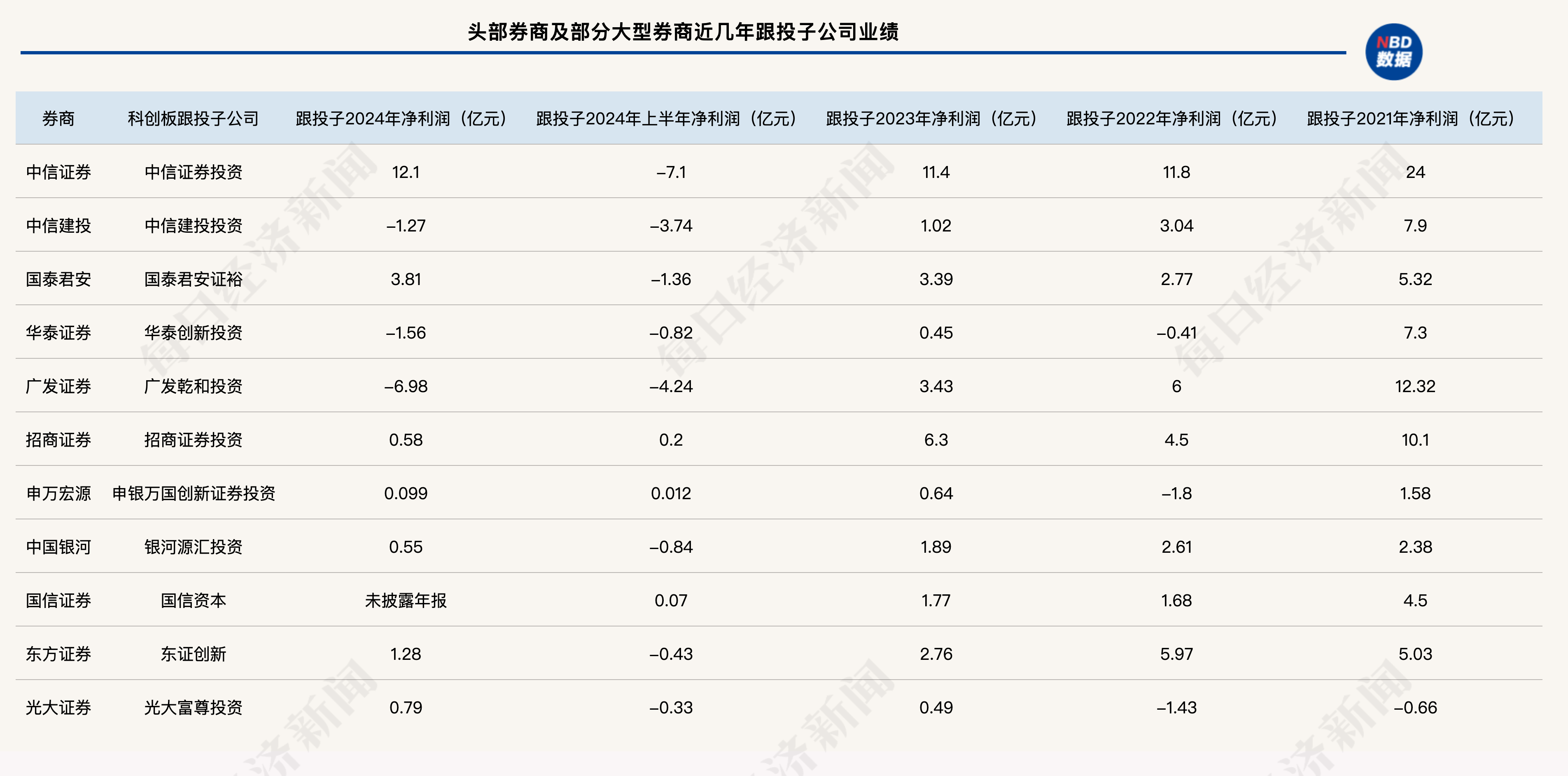
Task: Click 国泰君安's 2023 value 3.39
Action: tap(936, 279)
